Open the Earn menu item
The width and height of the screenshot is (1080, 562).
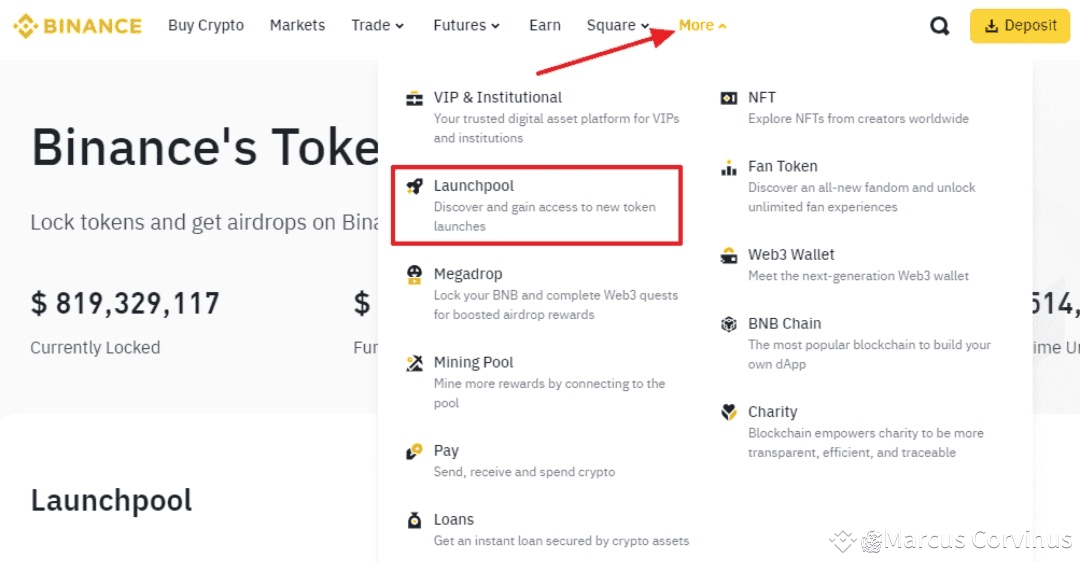545,26
